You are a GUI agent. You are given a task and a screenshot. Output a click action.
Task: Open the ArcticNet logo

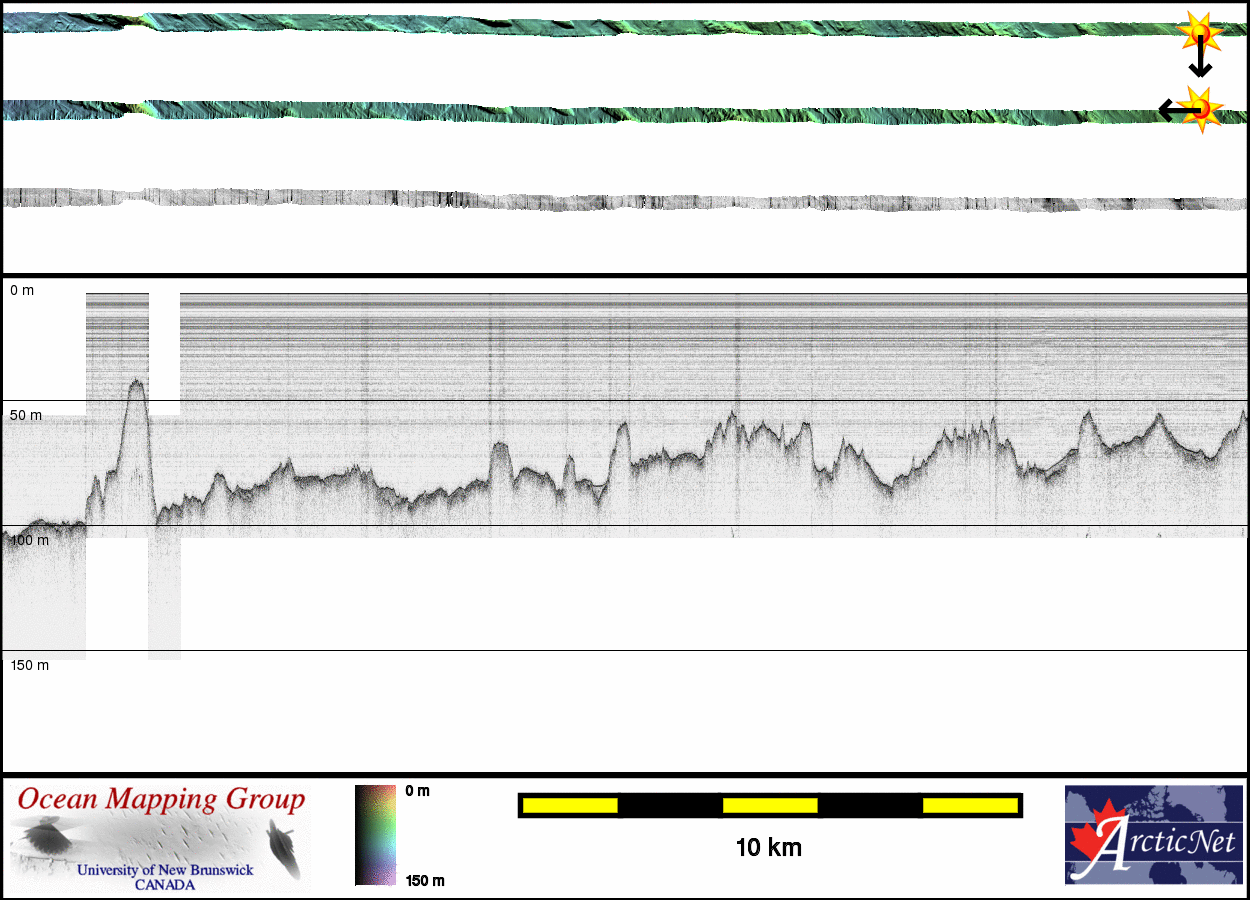(x=1152, y=835)
